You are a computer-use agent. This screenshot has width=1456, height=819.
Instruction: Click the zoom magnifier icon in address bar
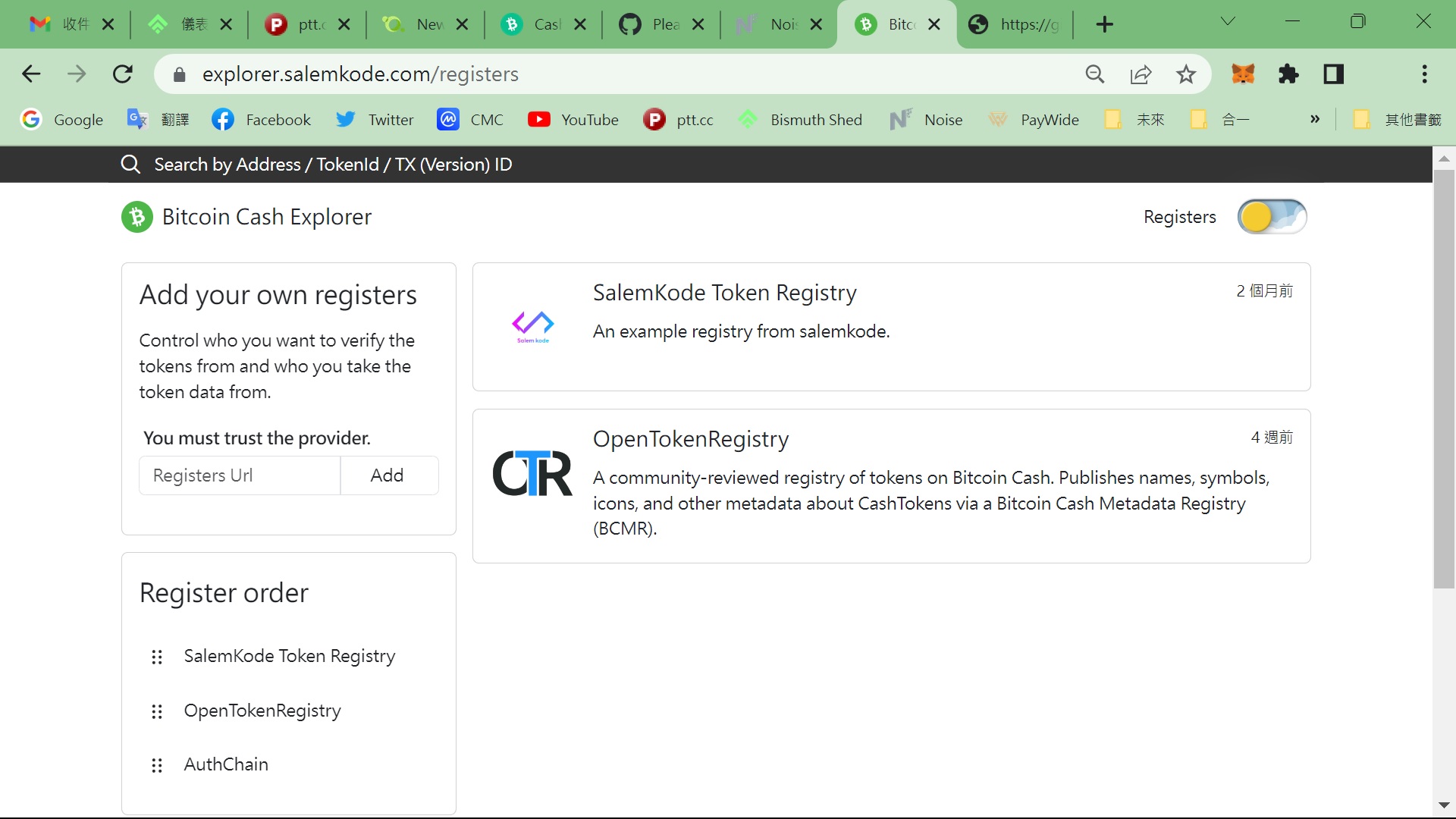pos(1095,74)
